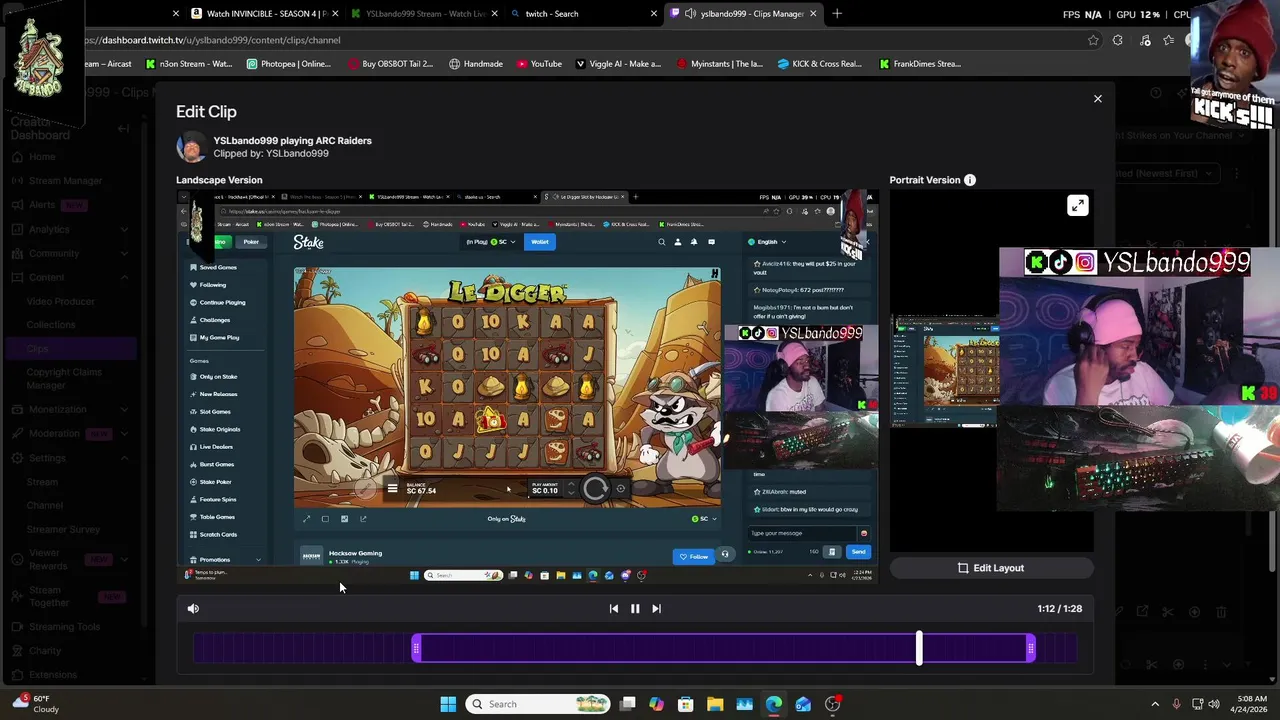This screenshot has height=720, width=1280.
Task: Open Outlook from the taskbar
Action: tap(803, 704)
